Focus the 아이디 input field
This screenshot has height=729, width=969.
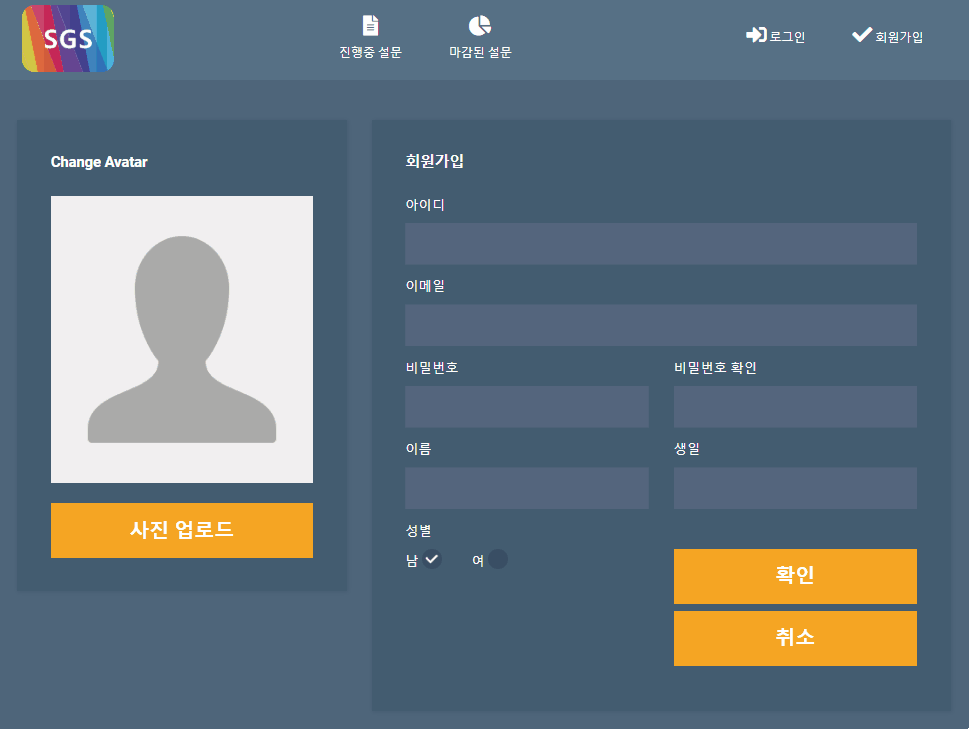click(661, 244)
